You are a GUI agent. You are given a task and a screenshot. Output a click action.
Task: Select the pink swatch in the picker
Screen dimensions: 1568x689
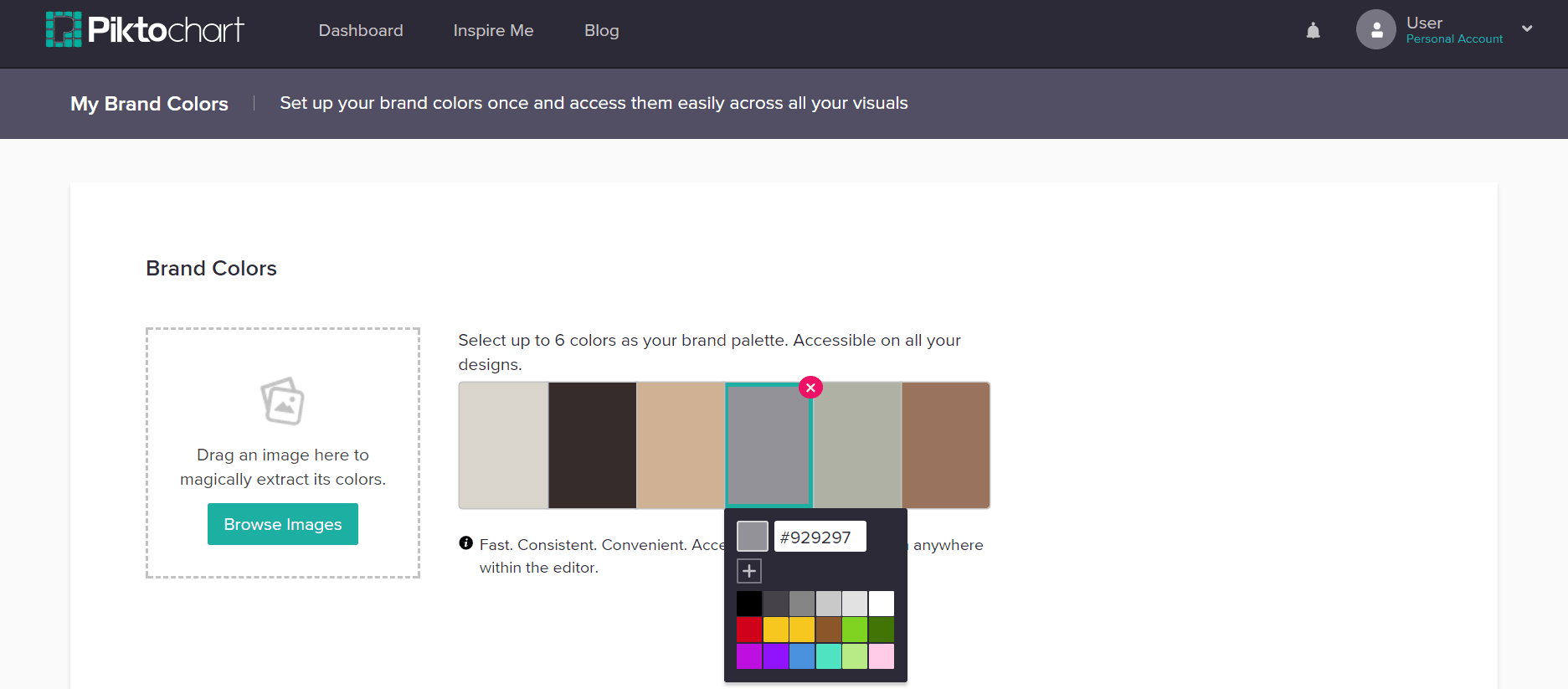click(882, 656)
